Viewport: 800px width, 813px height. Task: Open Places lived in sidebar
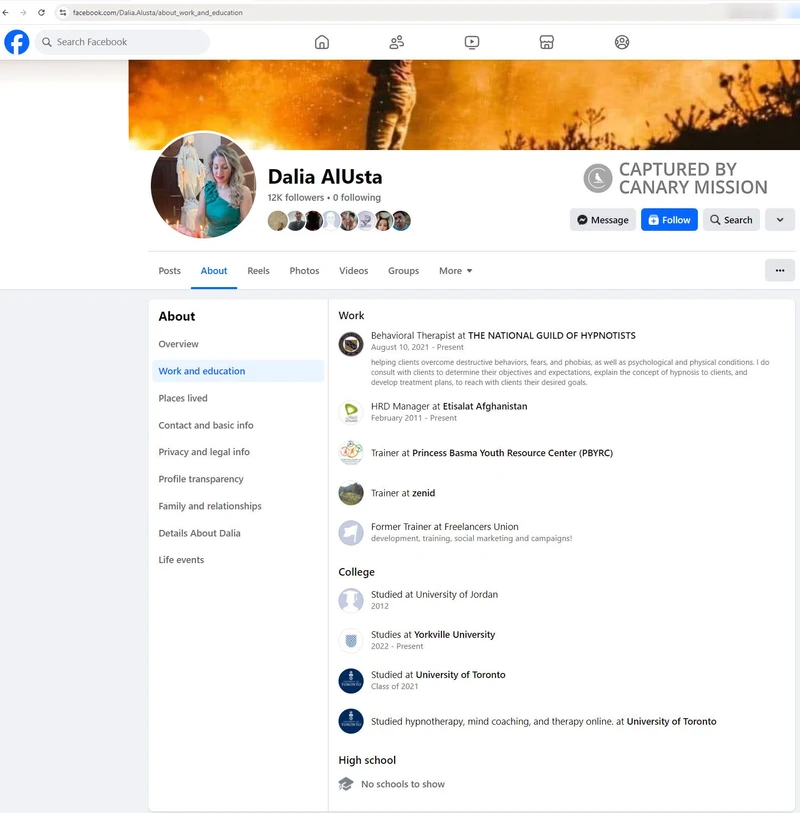(238, 398)
